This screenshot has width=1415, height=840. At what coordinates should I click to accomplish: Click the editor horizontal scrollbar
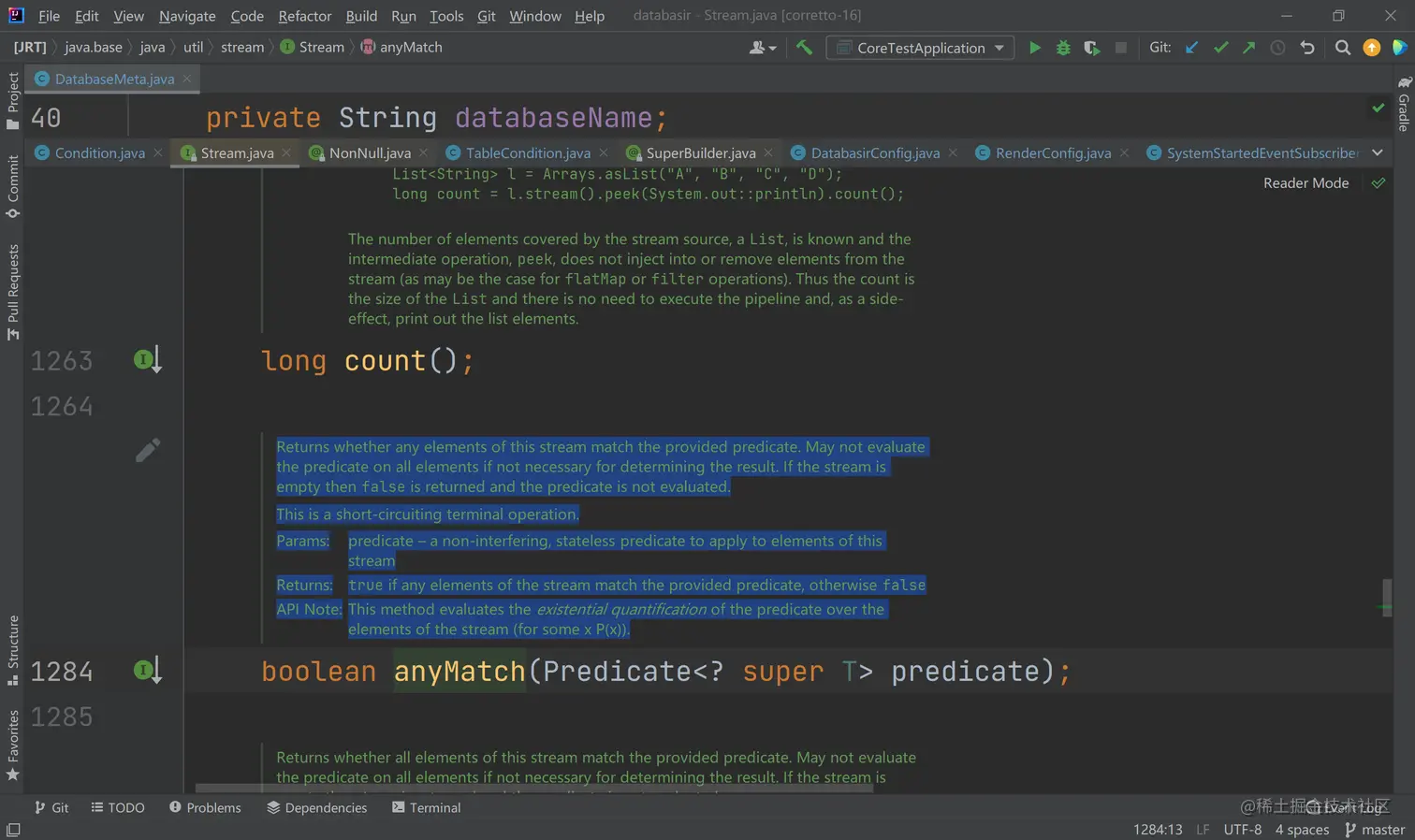coord(534,789)
